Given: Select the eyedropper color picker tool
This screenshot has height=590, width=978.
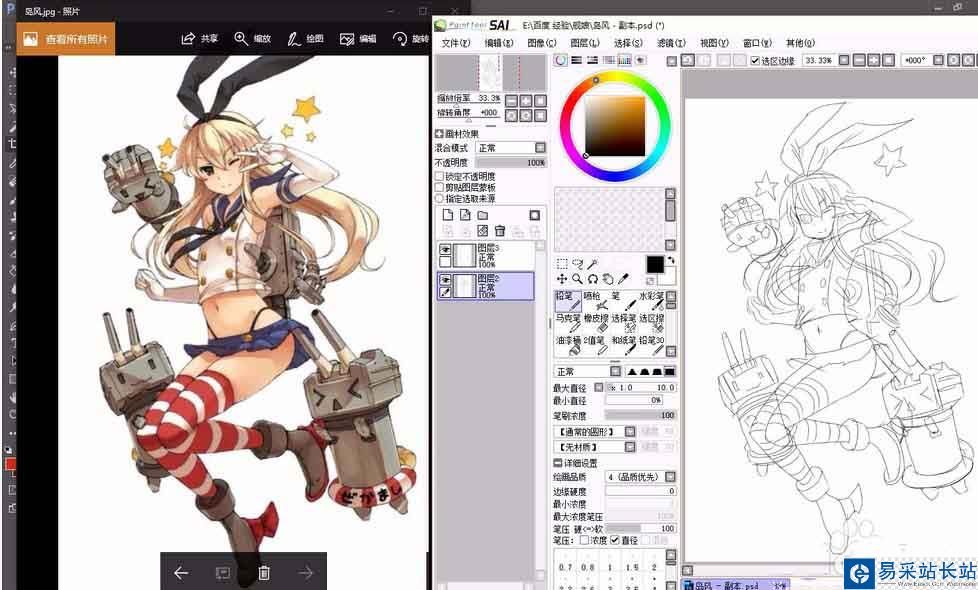Looking at the screenshot, I should tap(622, 279).
